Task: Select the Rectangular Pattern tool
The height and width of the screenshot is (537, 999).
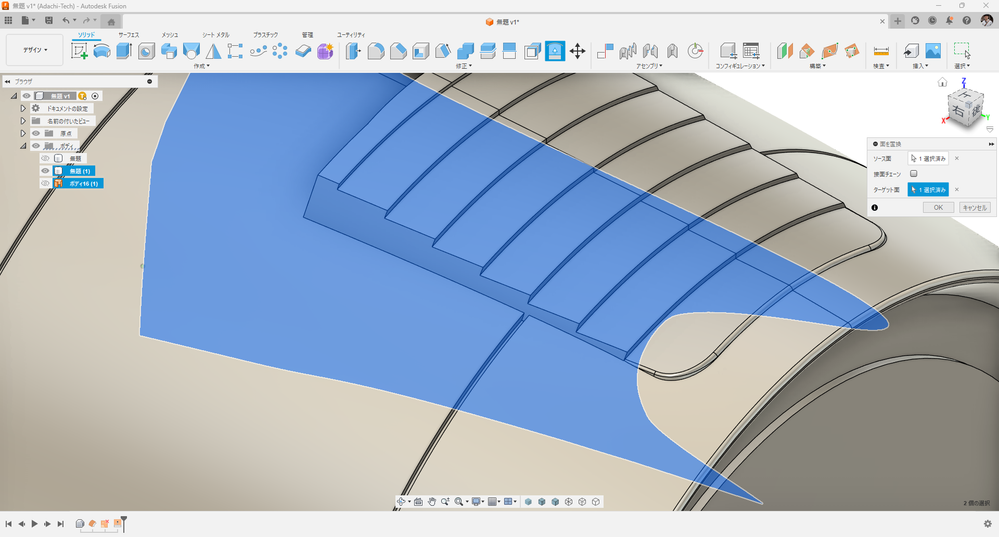Action: (235, 51)
